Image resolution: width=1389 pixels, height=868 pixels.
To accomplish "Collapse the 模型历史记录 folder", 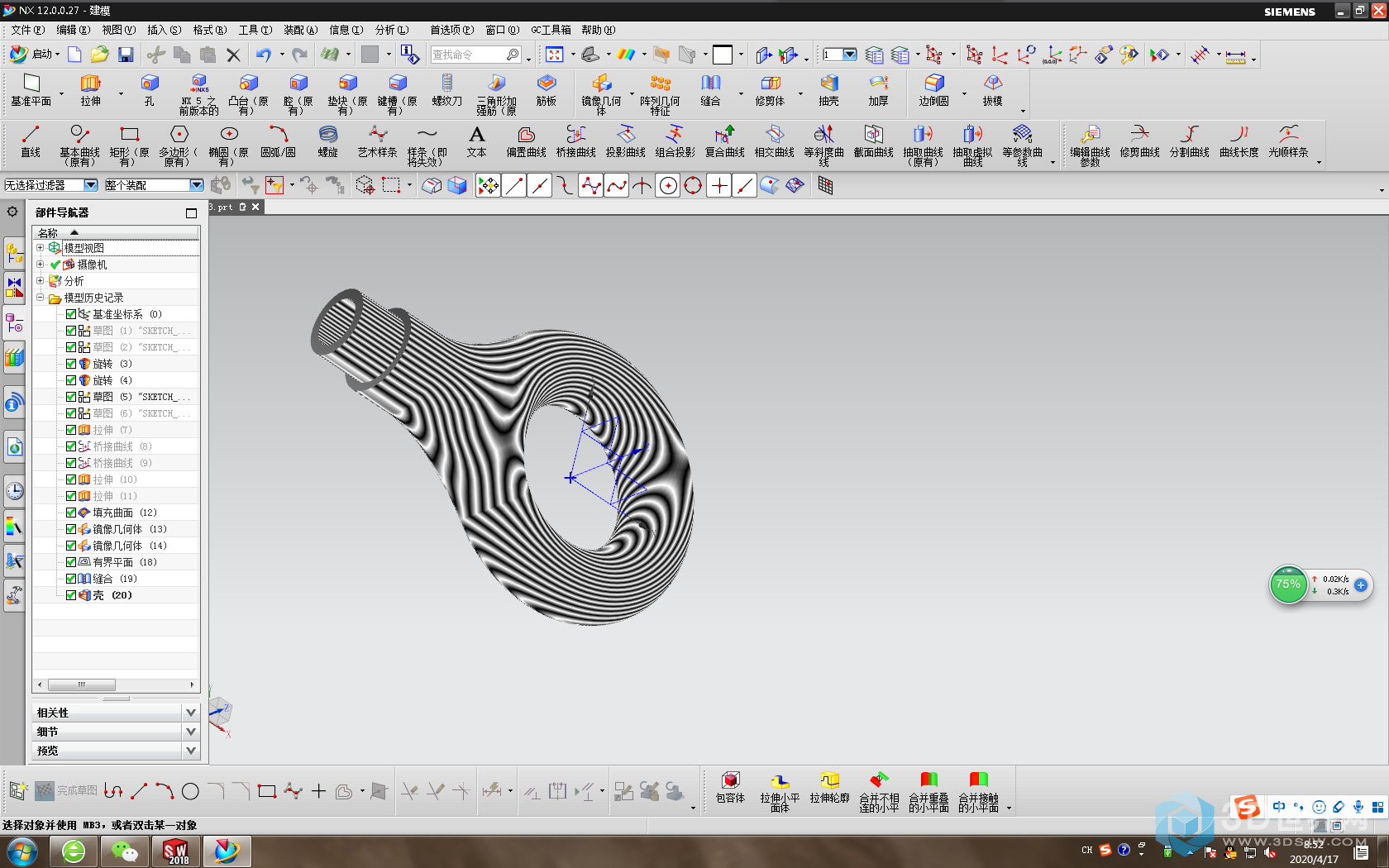I will click(40, 297).
